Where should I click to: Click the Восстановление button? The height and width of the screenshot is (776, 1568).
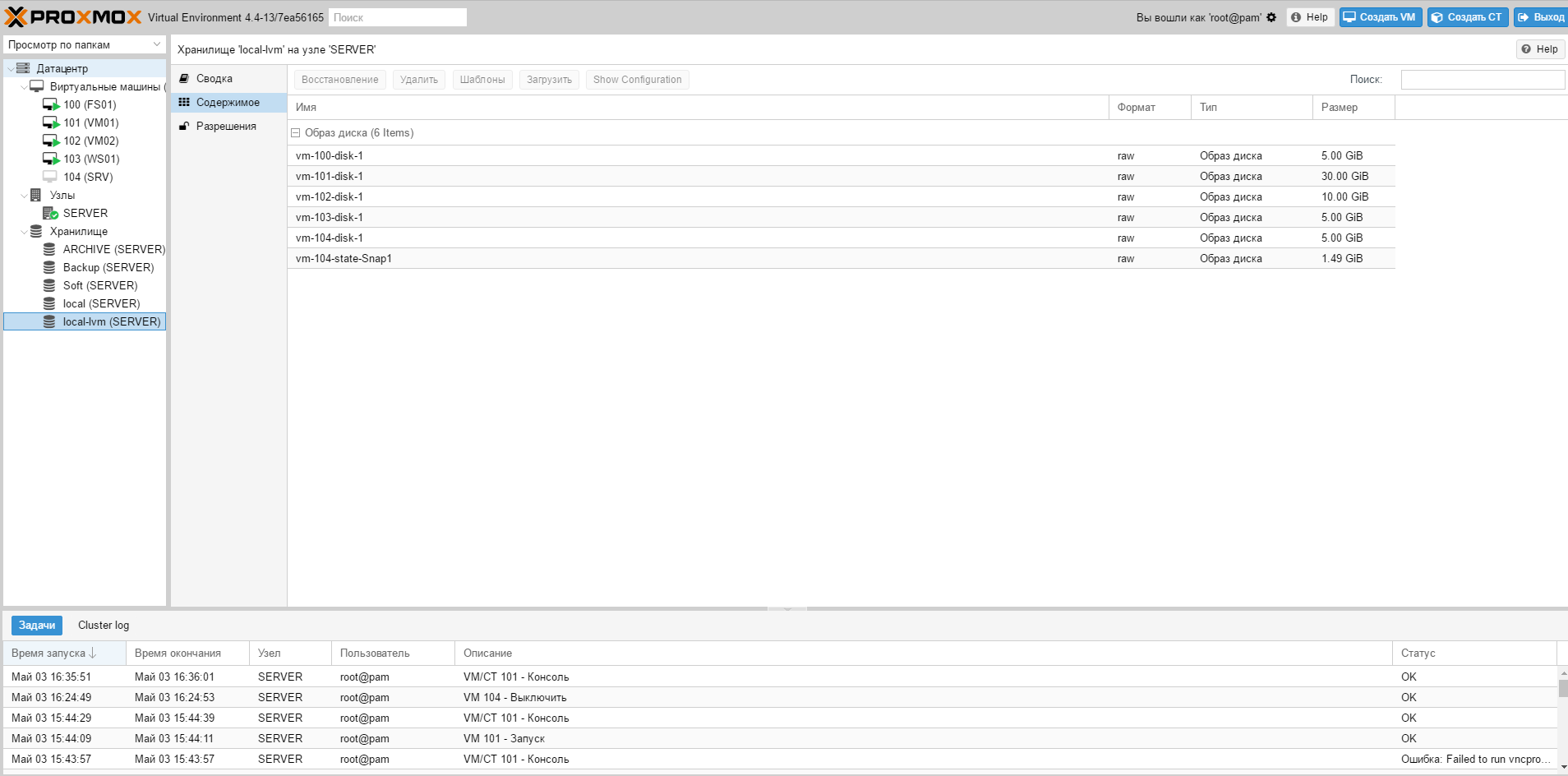tap(340, 80)
